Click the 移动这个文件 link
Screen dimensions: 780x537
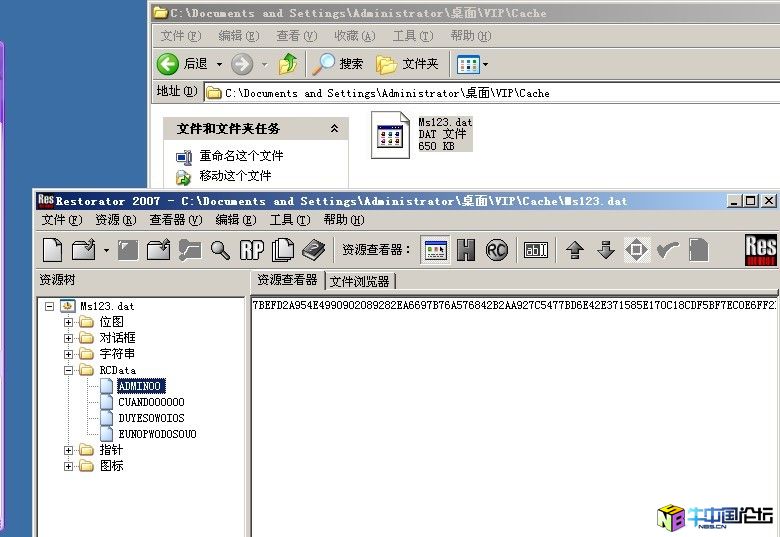coord(235,176)
